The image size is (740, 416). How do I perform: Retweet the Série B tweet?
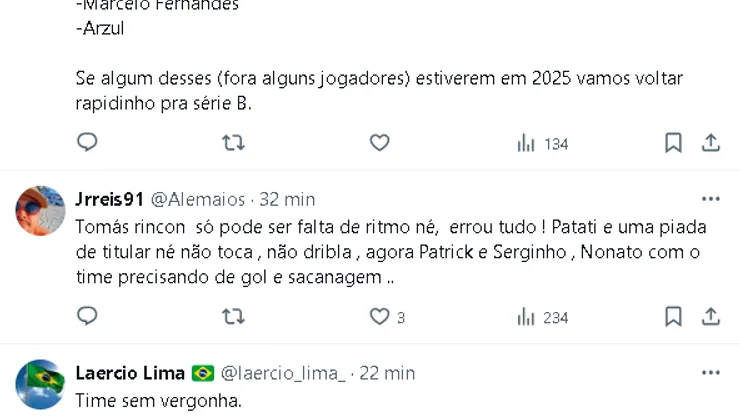coord(232,143)
